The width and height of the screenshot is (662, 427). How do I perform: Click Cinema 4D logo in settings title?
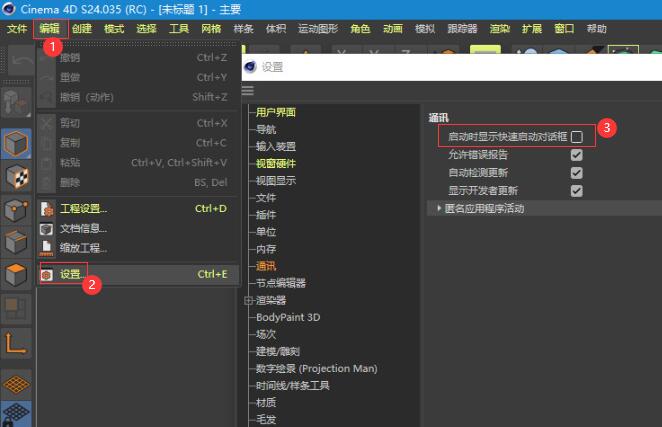pos(250,67)
